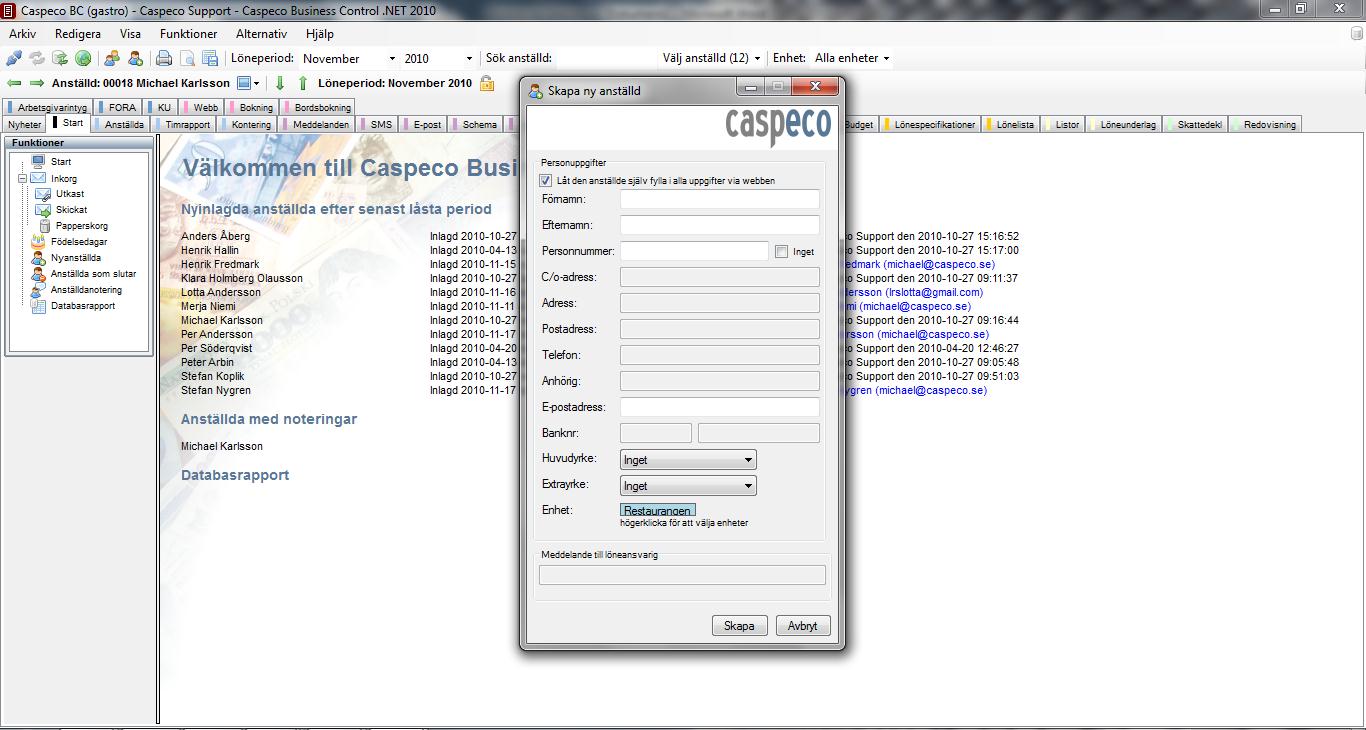Open the Löneperiod year 2010 dropdown

469,59
